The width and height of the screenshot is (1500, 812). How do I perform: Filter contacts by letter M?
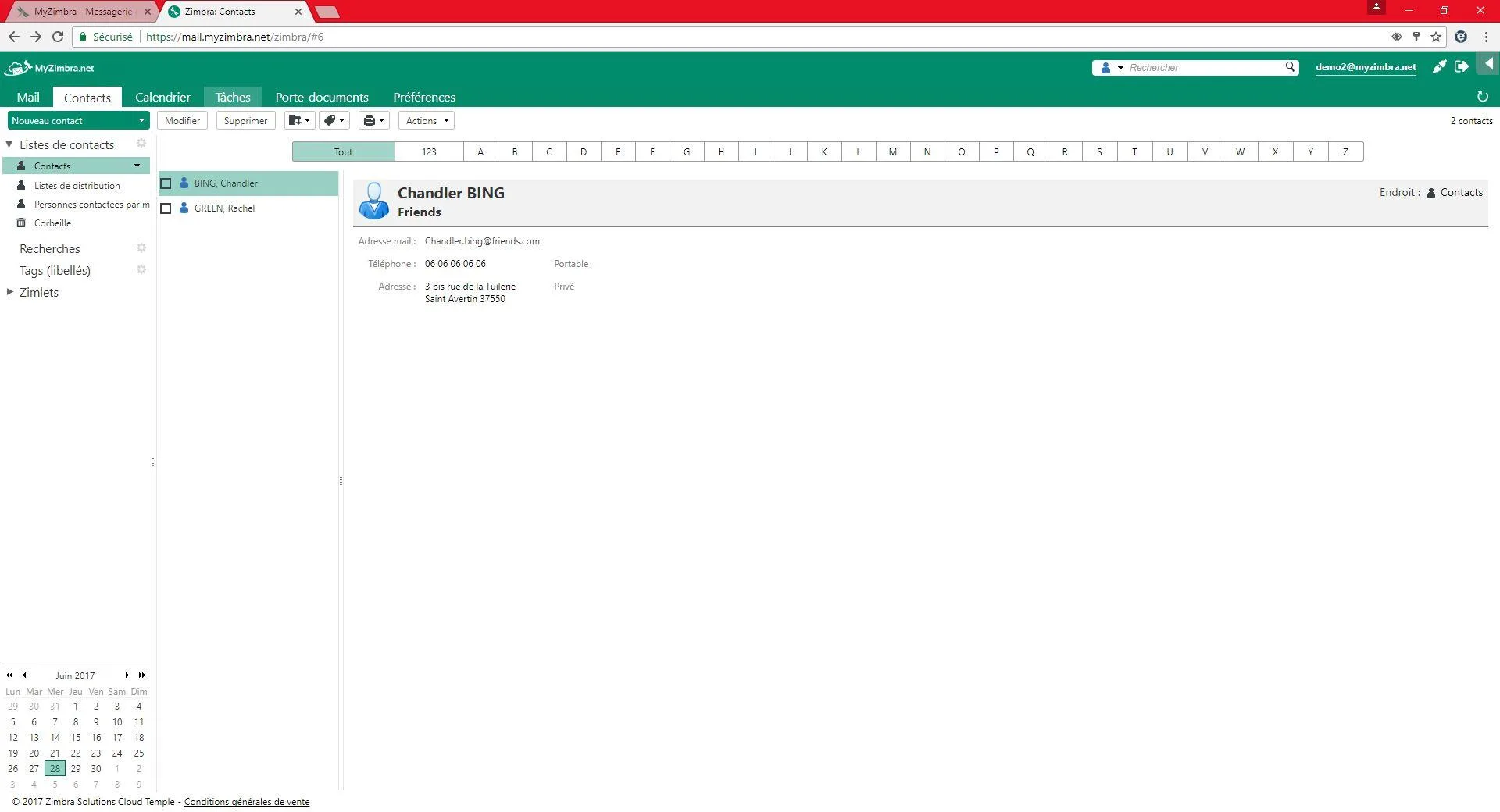pyautogui.click(x=893, y=151)
